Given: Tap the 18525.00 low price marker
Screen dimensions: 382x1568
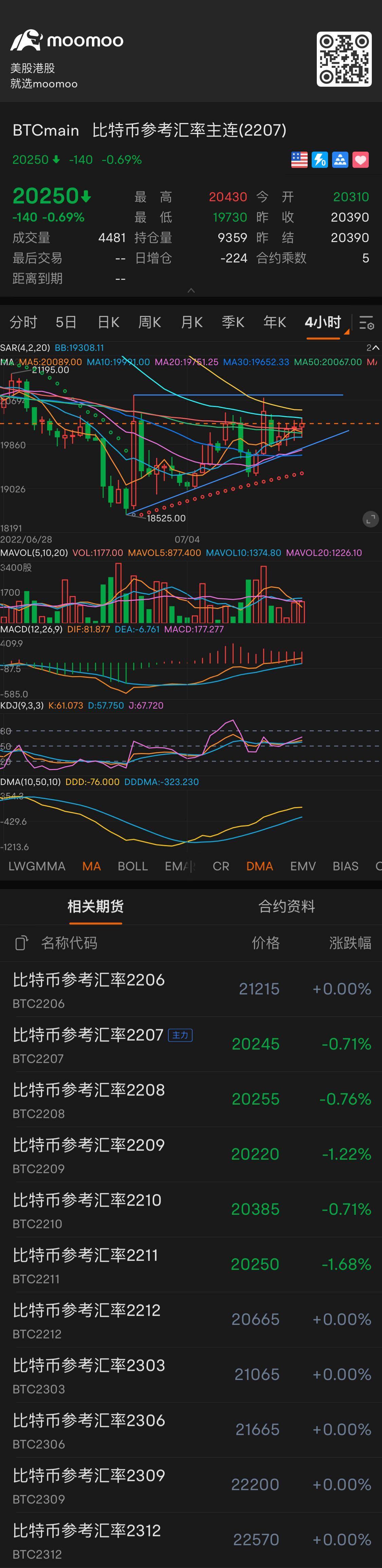Looking at the screenshot, I should pos(166,518).
